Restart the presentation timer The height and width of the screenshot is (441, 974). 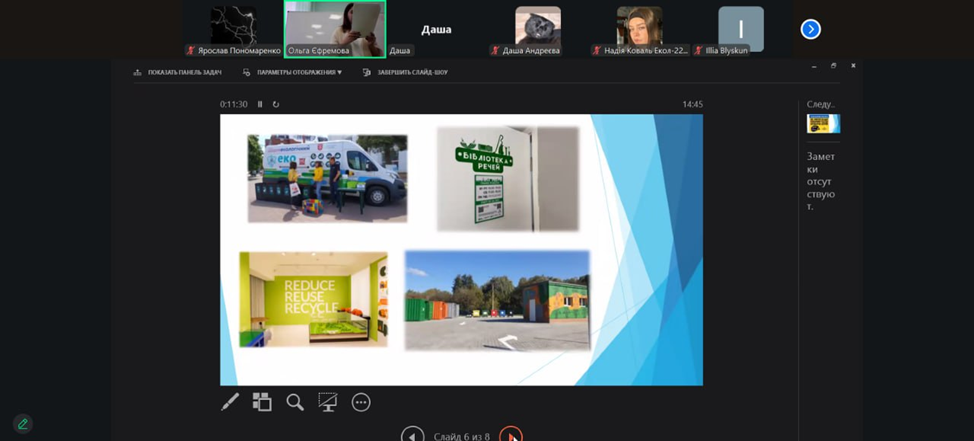point(276,104)
